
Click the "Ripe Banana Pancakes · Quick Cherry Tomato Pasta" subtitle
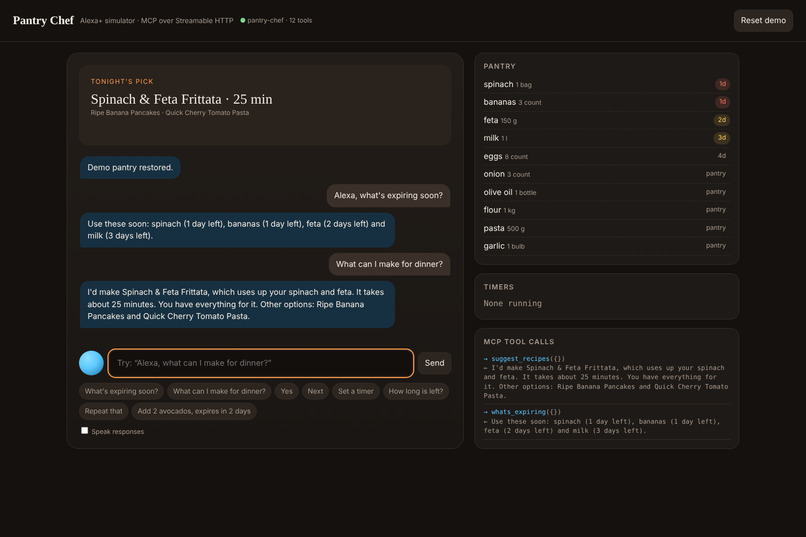pyautogui.click(x=170, y=113)
